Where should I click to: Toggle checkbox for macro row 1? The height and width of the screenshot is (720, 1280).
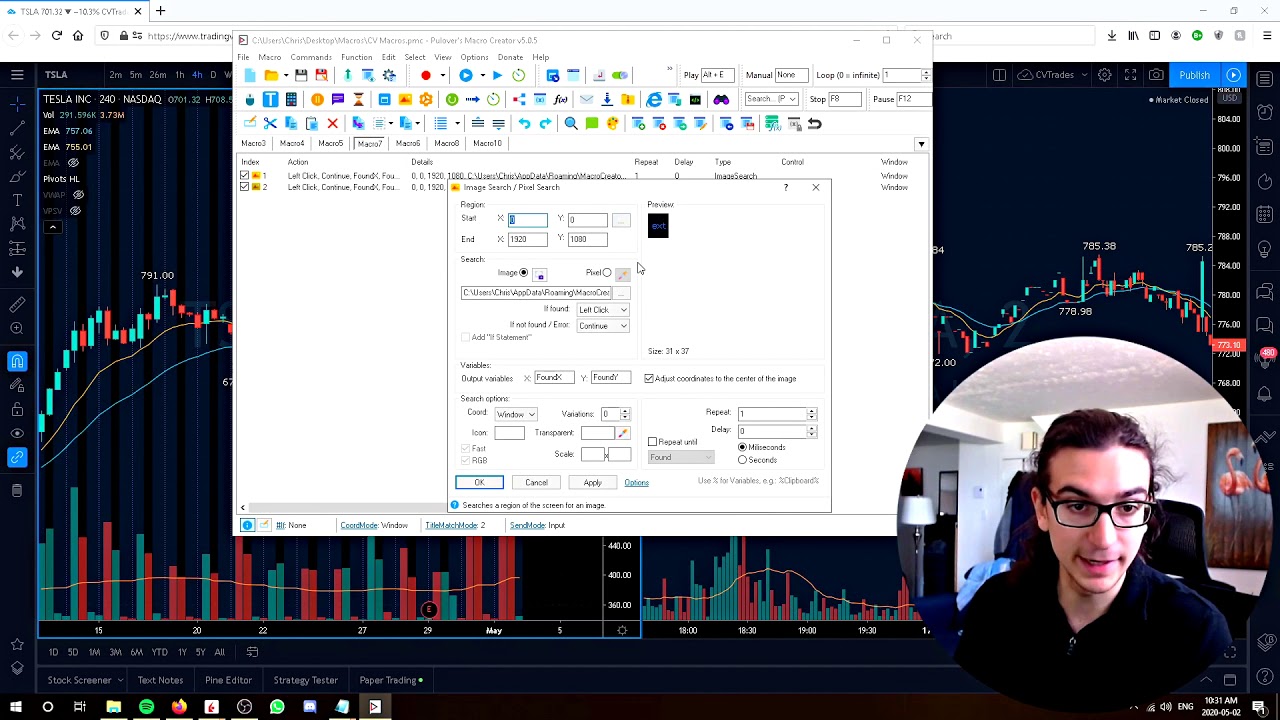pyautogui.click(x=244, y=176)
